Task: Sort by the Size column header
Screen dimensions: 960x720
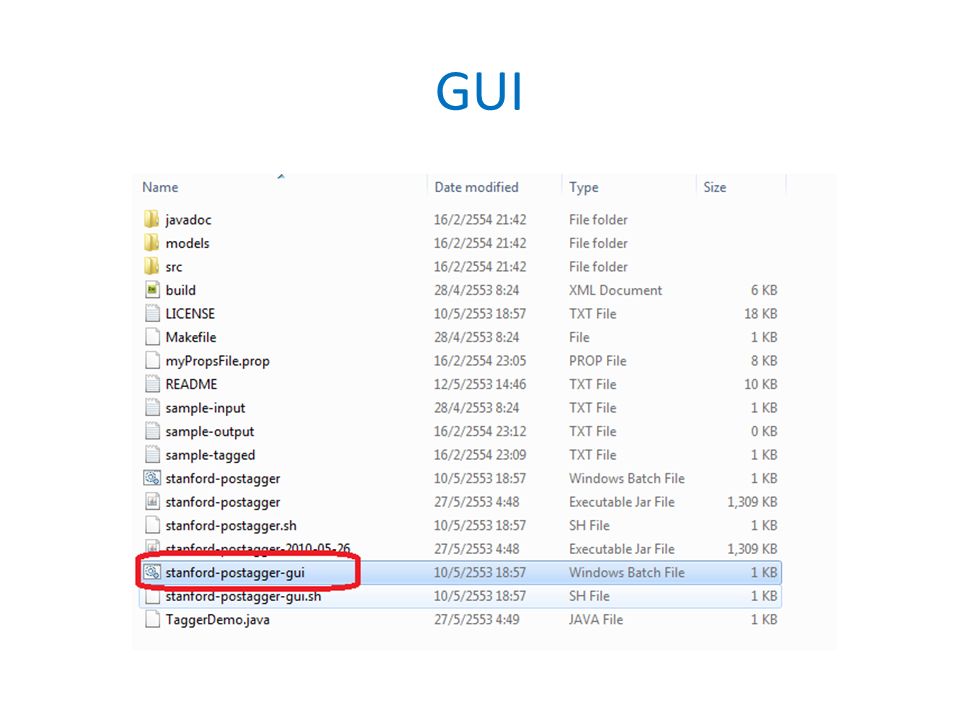Action: point(714,187)
